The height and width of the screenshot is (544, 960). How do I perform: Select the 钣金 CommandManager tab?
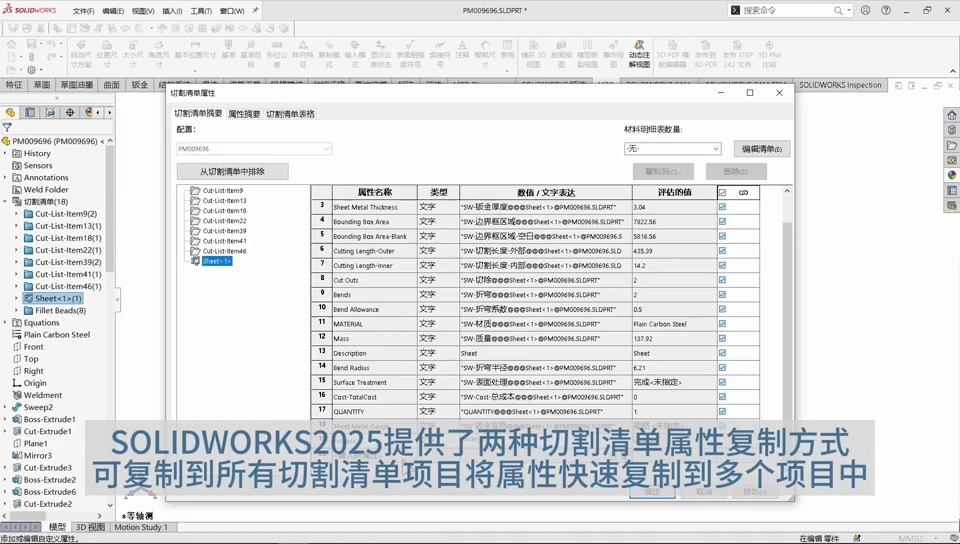[140, 84]
